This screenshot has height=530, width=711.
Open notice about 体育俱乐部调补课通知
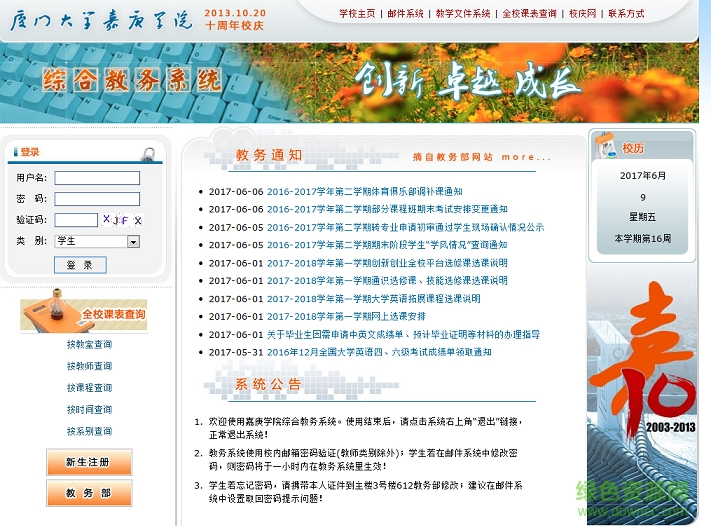365,191
